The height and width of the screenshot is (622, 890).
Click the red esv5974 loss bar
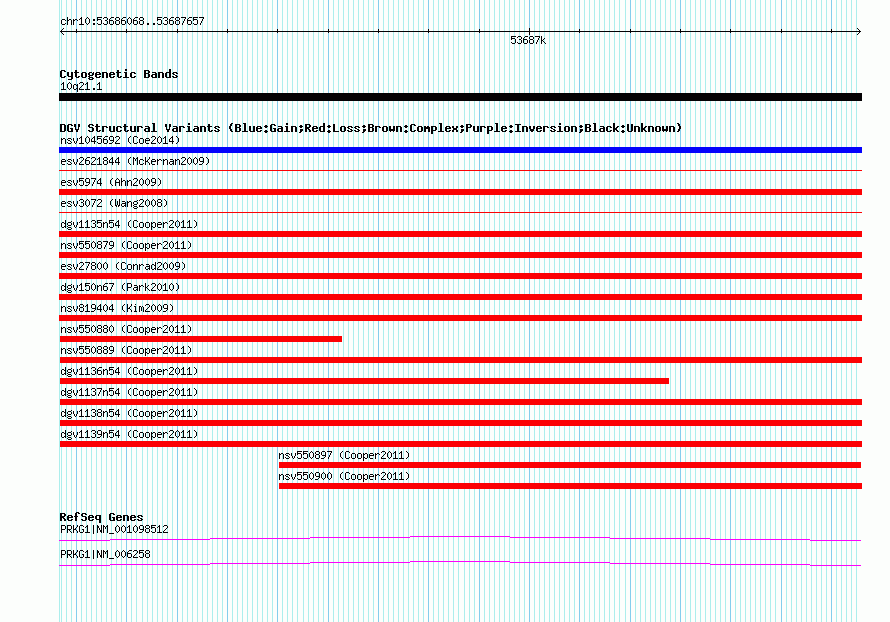(x=460, y=192)
